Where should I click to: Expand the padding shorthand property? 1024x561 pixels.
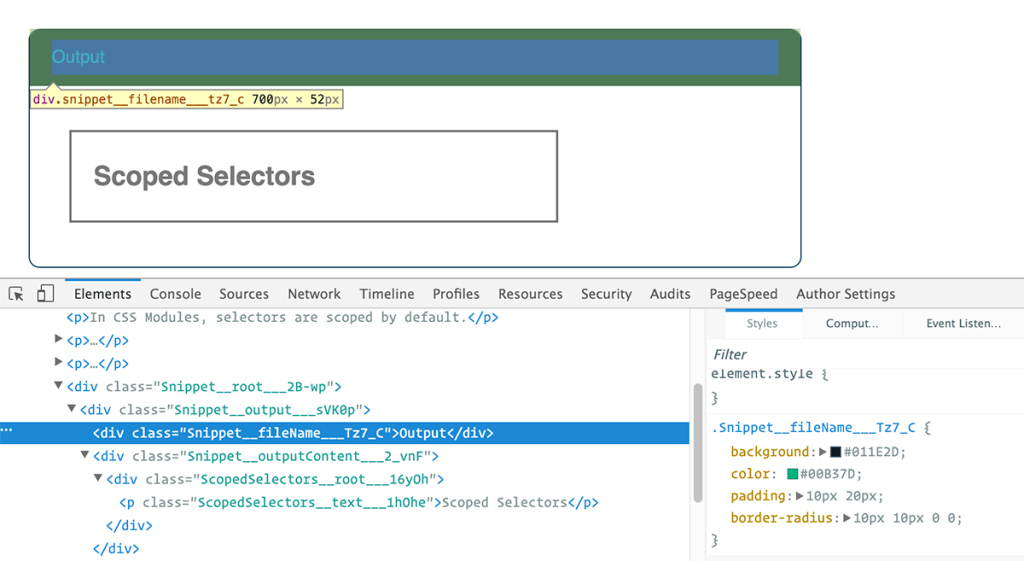(800, 496)
